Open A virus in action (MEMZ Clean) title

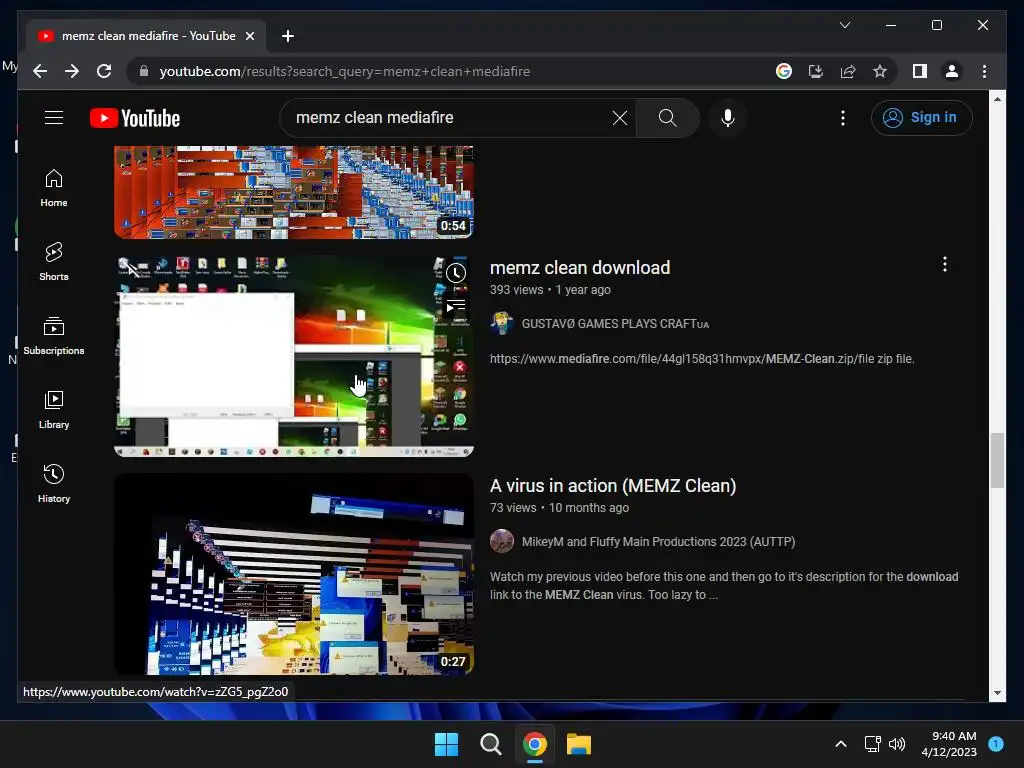(613, 486)
